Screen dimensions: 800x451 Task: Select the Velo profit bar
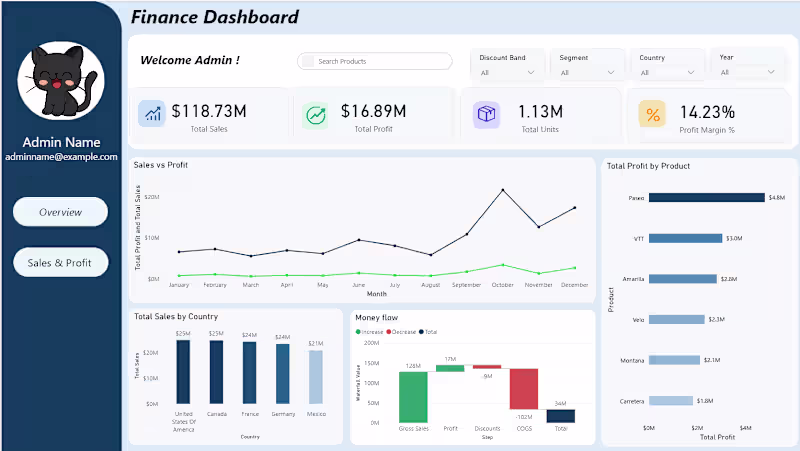677,319
